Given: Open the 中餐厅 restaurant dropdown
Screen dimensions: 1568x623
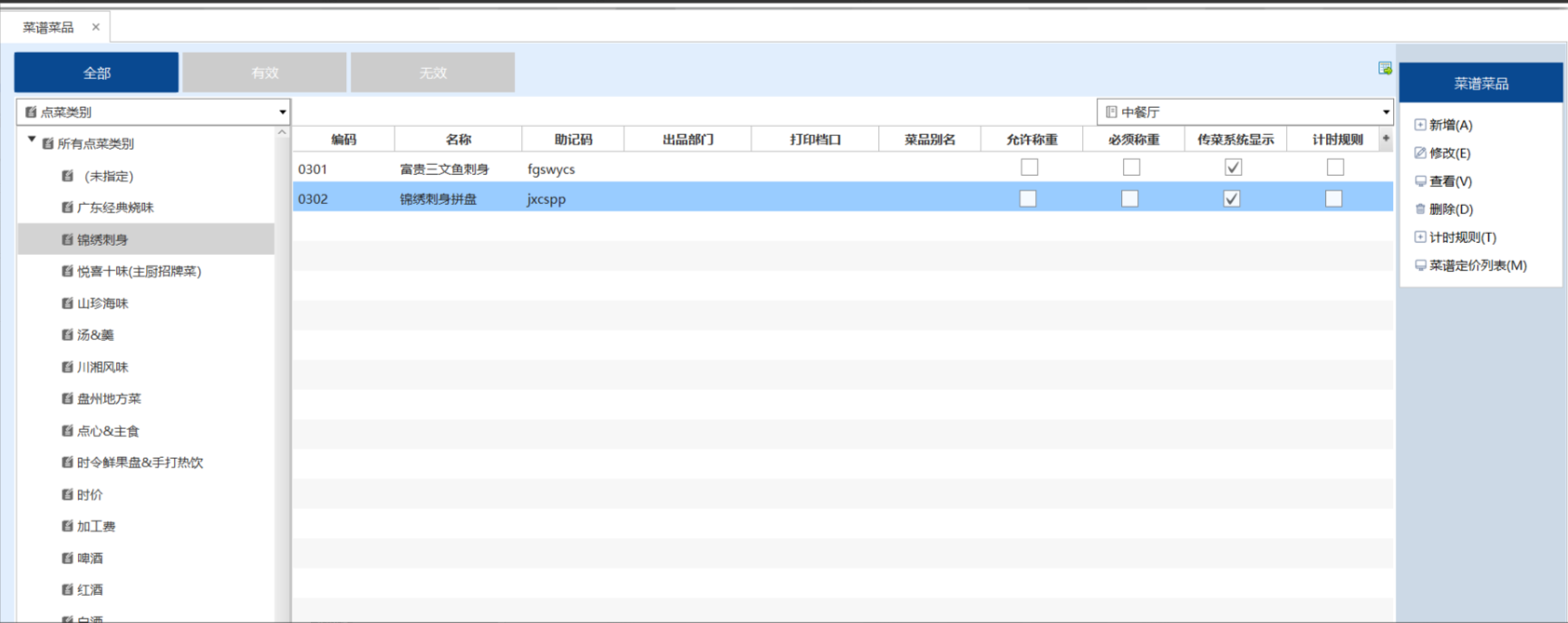Looking at the screenshot, I should (1386, 112).
